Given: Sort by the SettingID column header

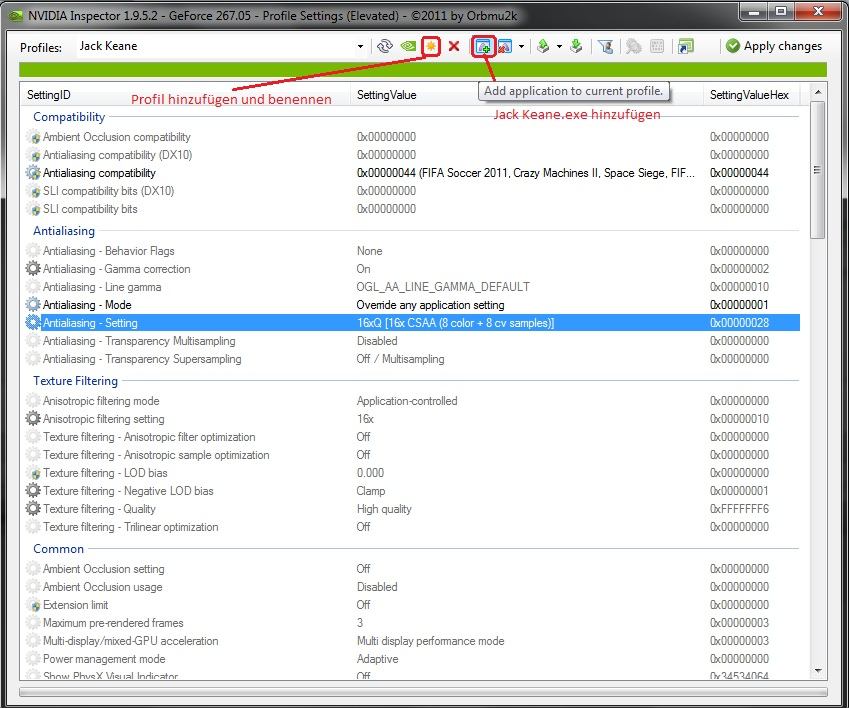Looking at the screenshot, I should pyautogui.click(x=185, y=95).
